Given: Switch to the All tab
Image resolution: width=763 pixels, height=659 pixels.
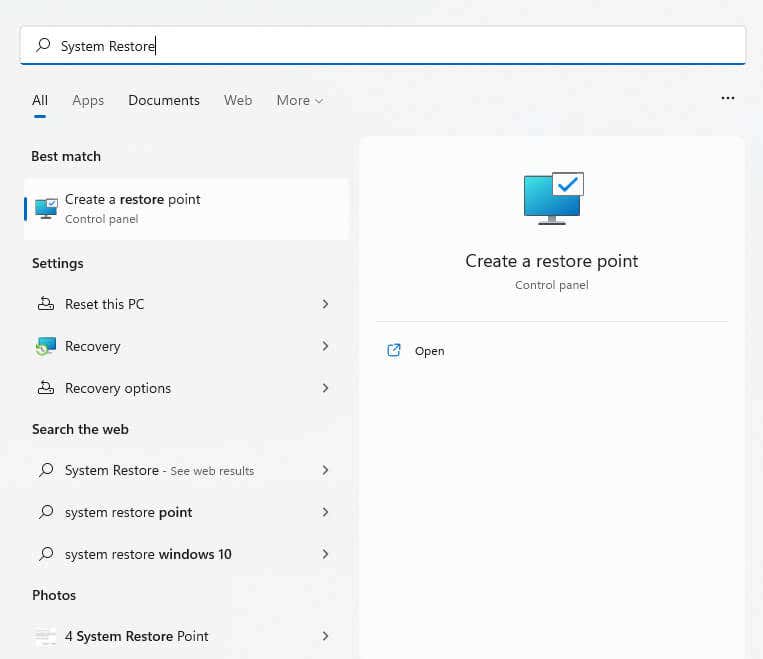Looking at the screenshot, I should point(40,100).
